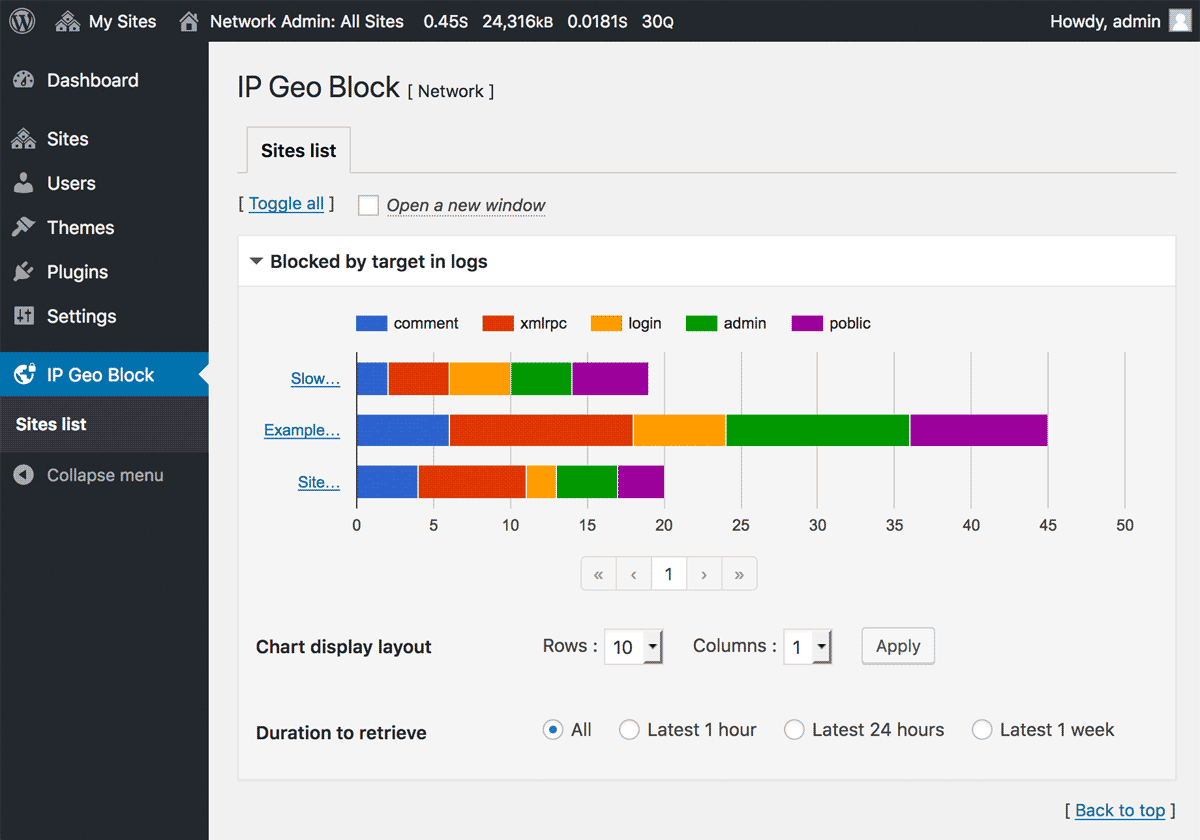1200x840 pixels.
Task: Click the Open a new window label
Action: click(466, 205)
